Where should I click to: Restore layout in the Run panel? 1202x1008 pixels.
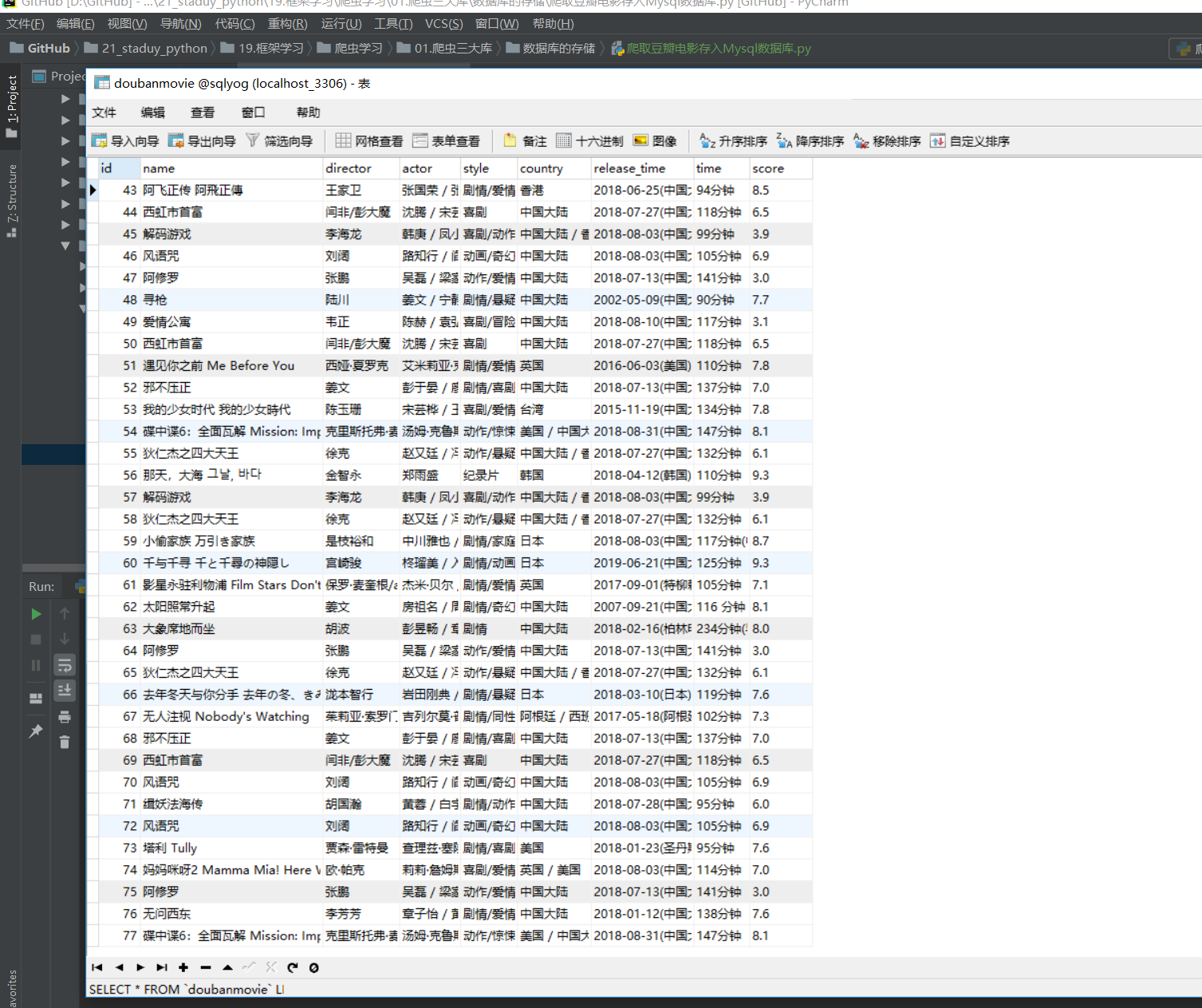click(36, 699)
